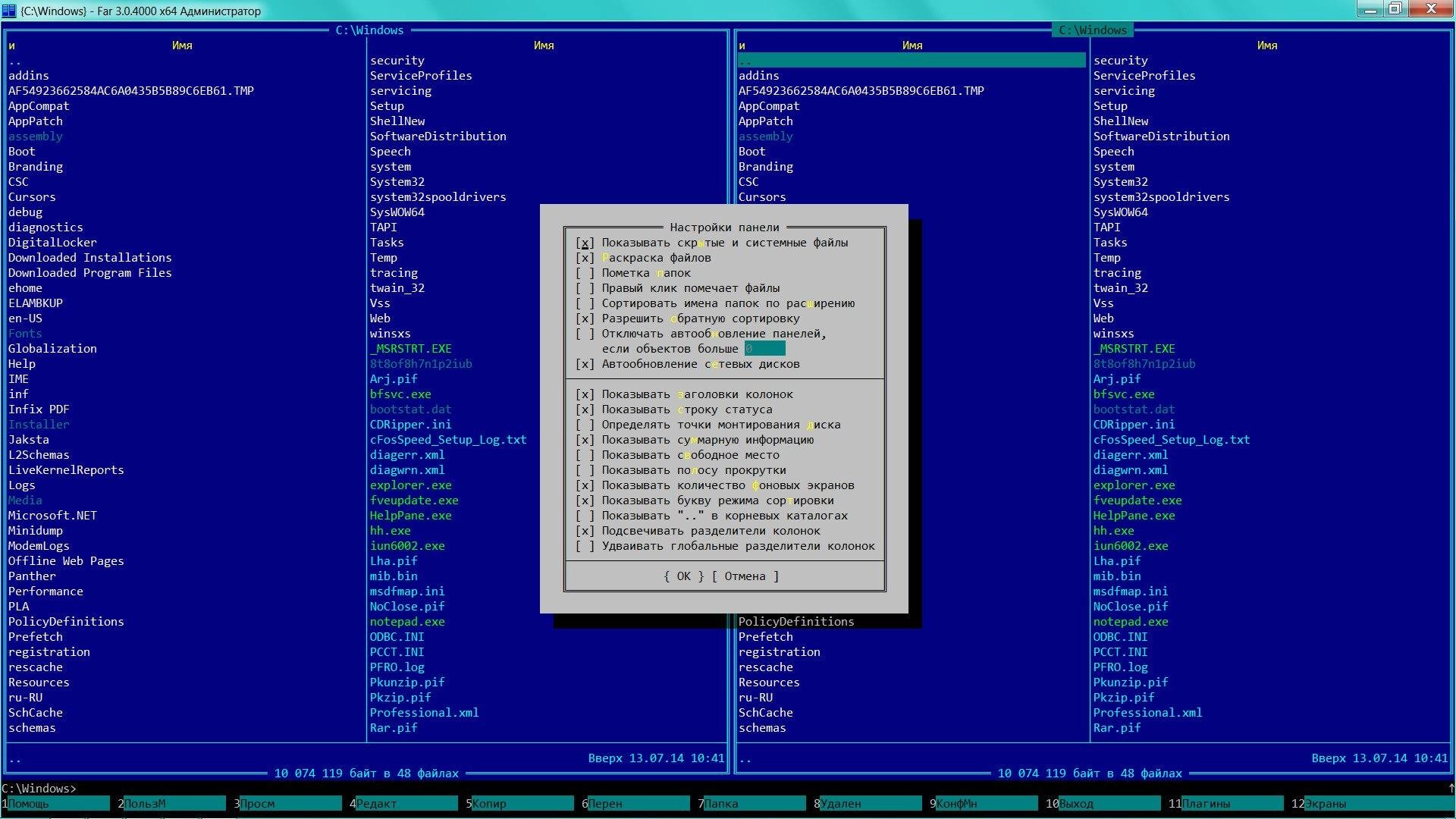Enable 'Сортировать имена папок по расширению'
This screenshot has height=819, width=1456.
585,303
